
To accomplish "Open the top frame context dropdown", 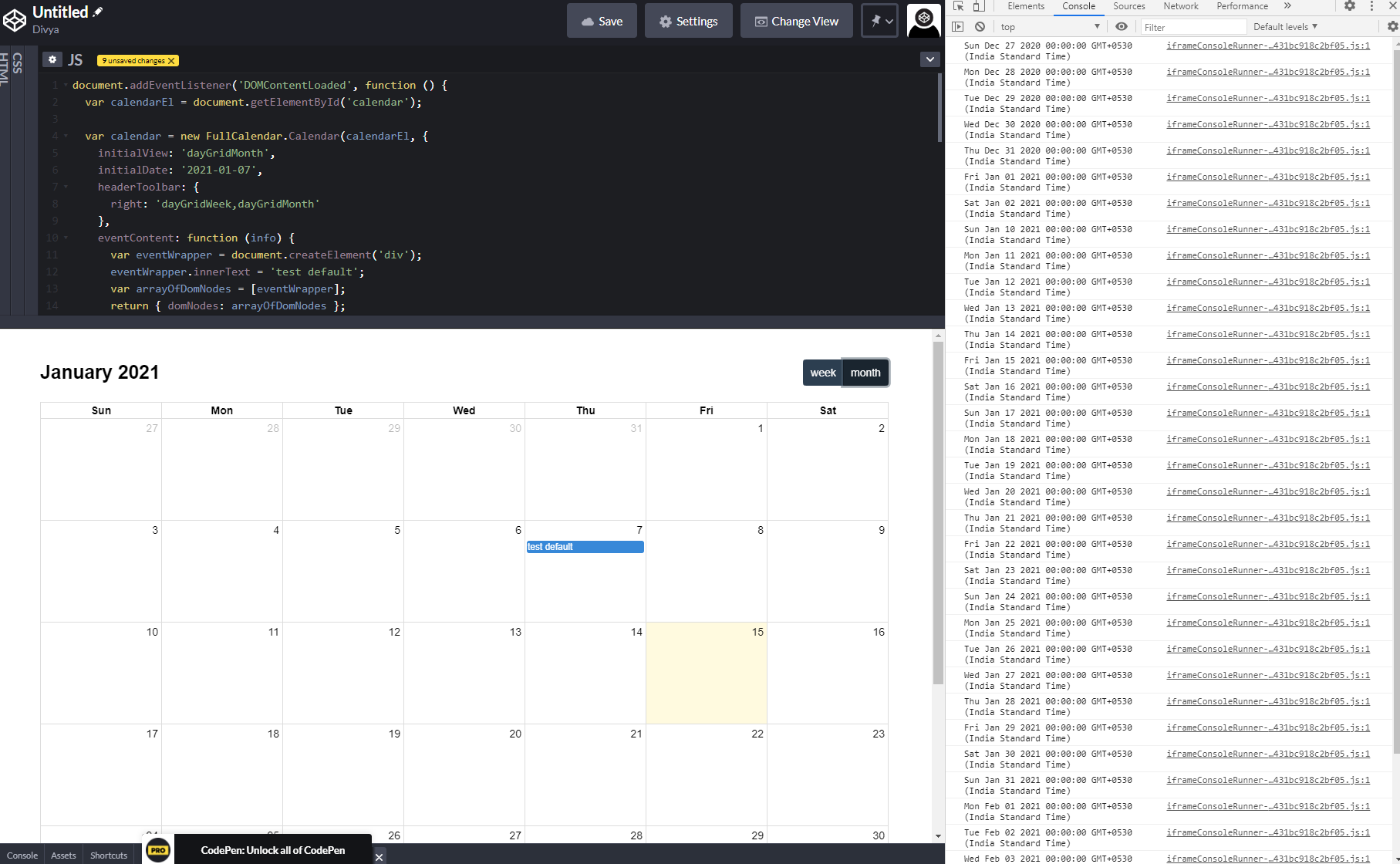I will pos(1049,26).
